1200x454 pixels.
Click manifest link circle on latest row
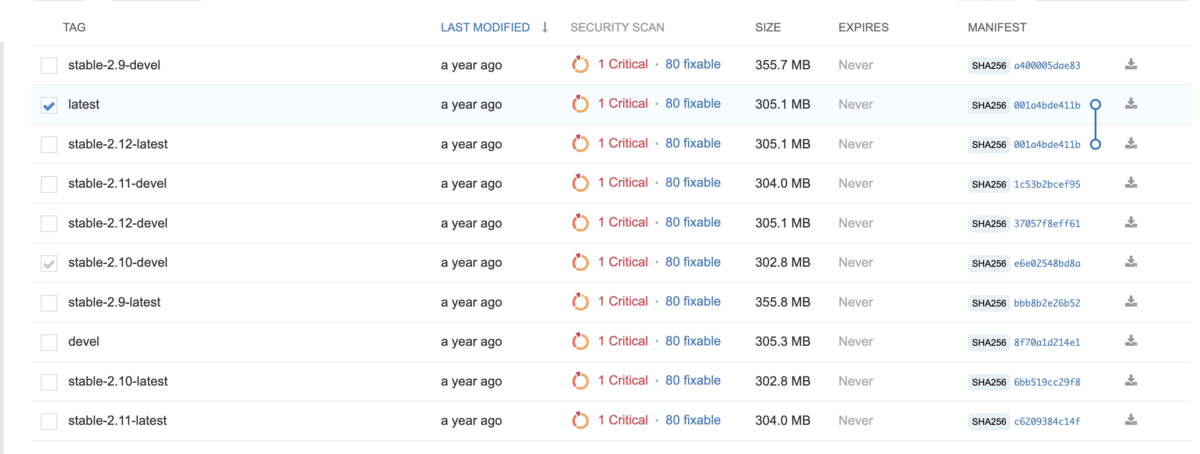tap(1095, 104)
